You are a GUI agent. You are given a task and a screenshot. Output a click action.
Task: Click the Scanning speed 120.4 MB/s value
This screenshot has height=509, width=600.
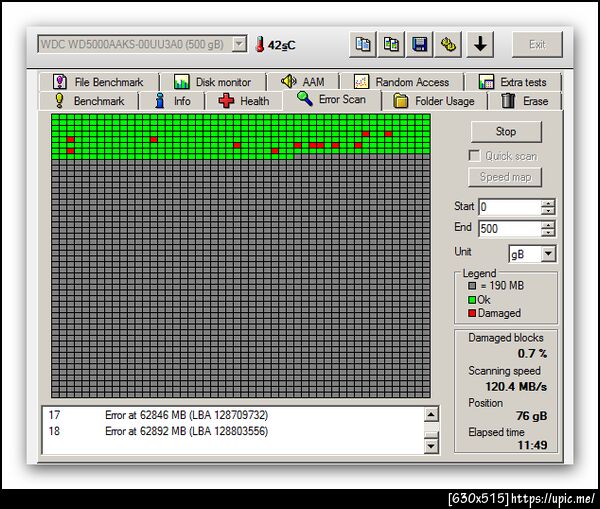(x=516, y=387)
